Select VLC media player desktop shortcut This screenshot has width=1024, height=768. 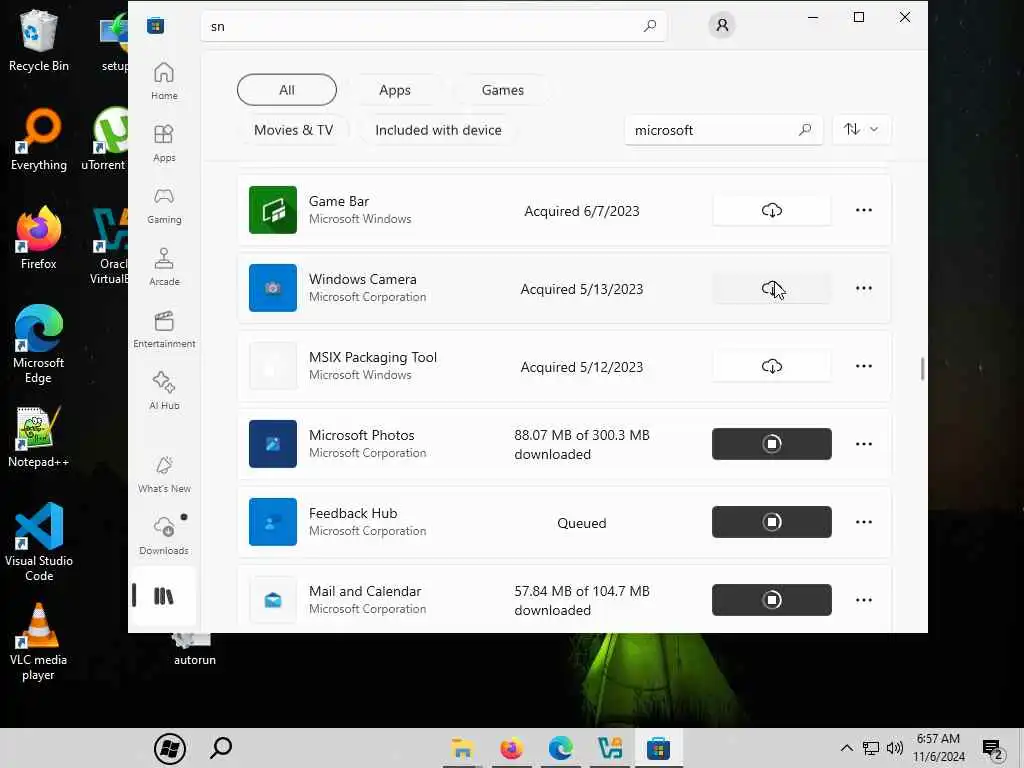(x=39, y=642)
